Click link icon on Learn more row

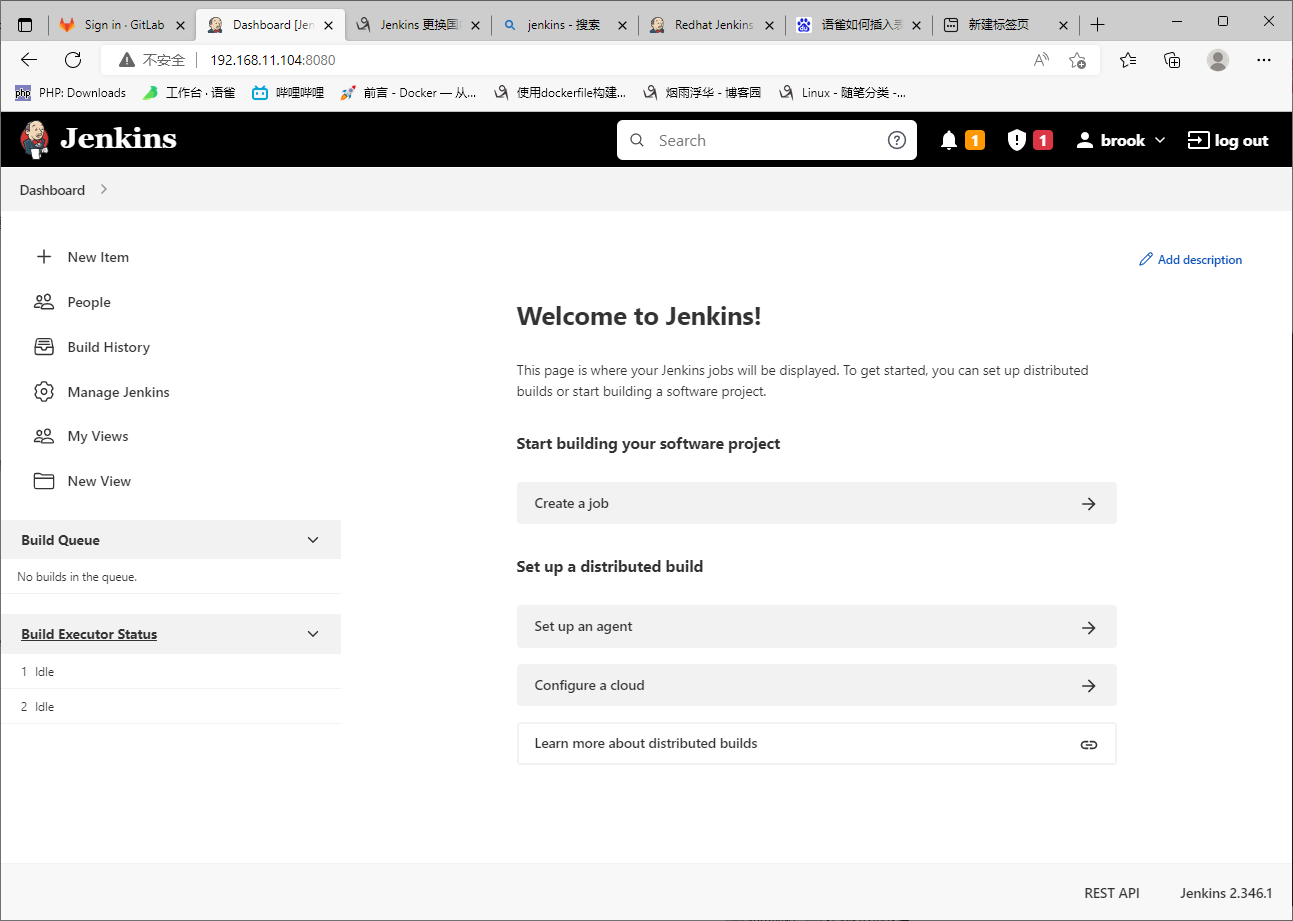(x=1089, y=745)
